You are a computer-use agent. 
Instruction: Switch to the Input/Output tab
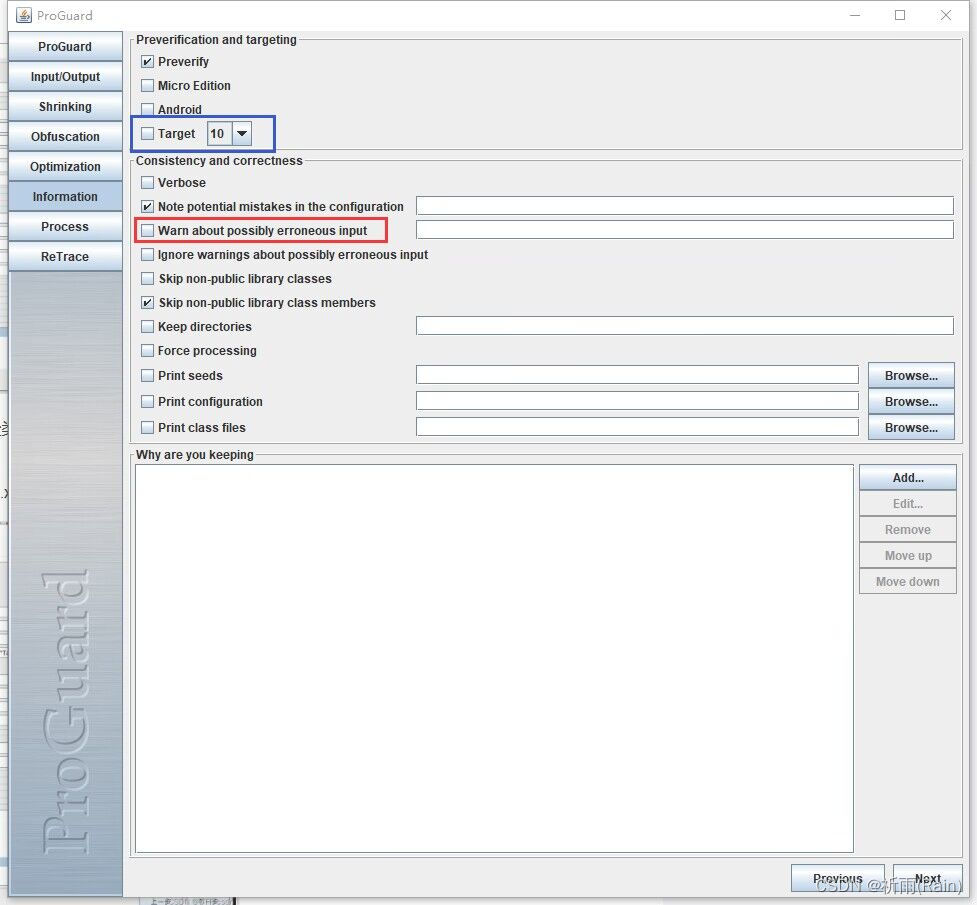click(x=65, y=77)
